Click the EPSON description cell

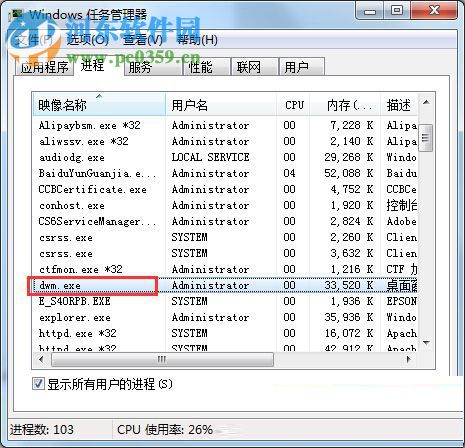(x=401, y=301)
